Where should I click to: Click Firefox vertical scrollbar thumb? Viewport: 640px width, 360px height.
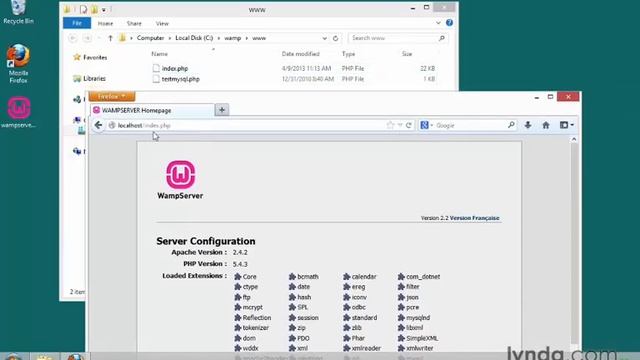(x=574, y=243)
